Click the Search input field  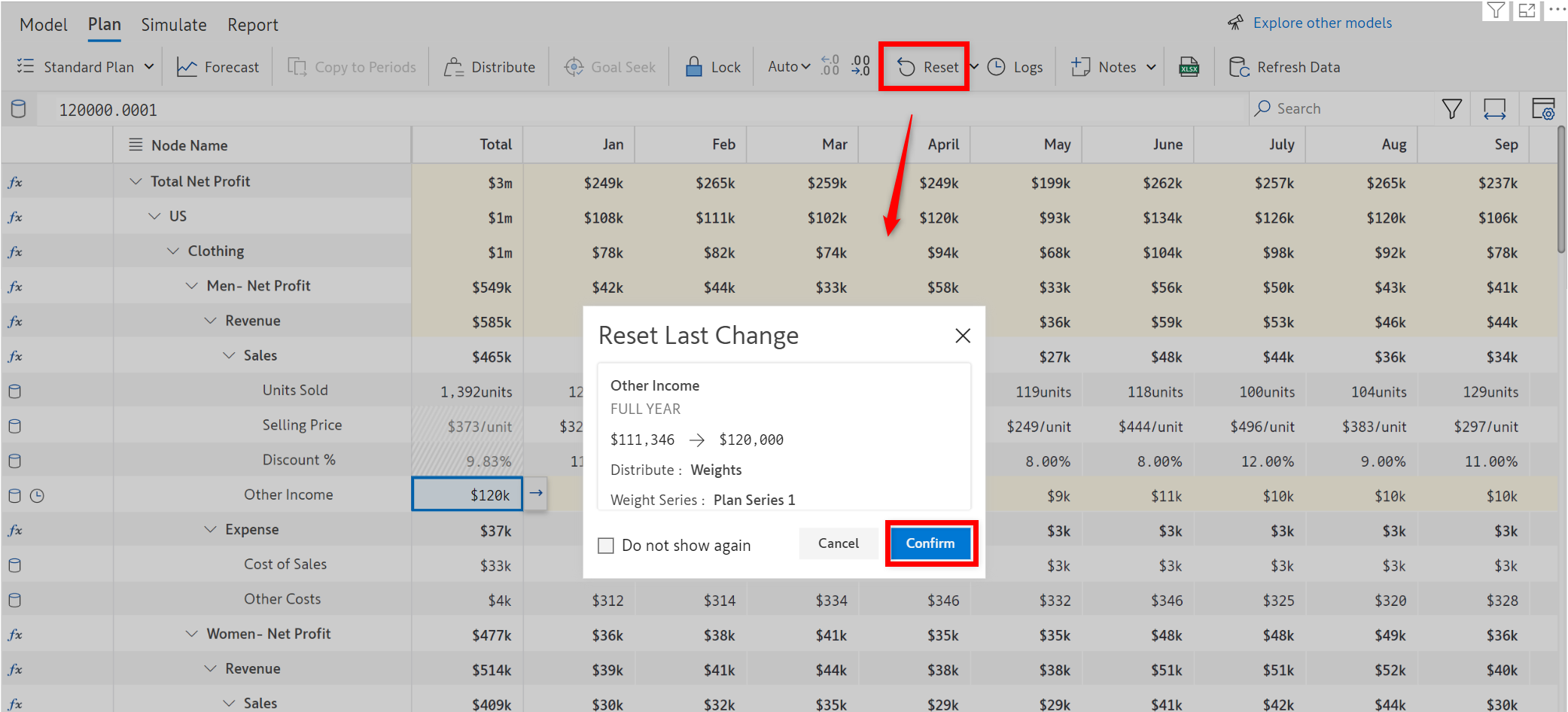point(1347,109)
